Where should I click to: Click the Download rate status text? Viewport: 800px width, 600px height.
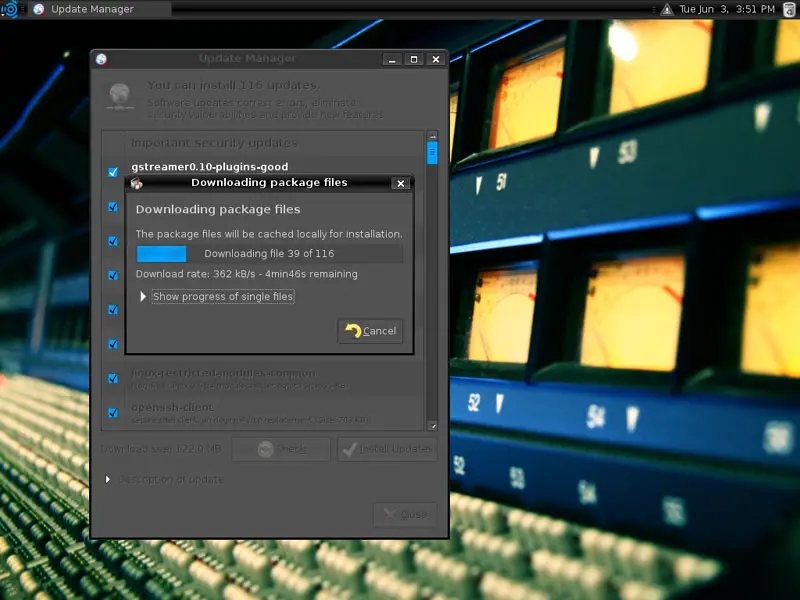[246, 274]
